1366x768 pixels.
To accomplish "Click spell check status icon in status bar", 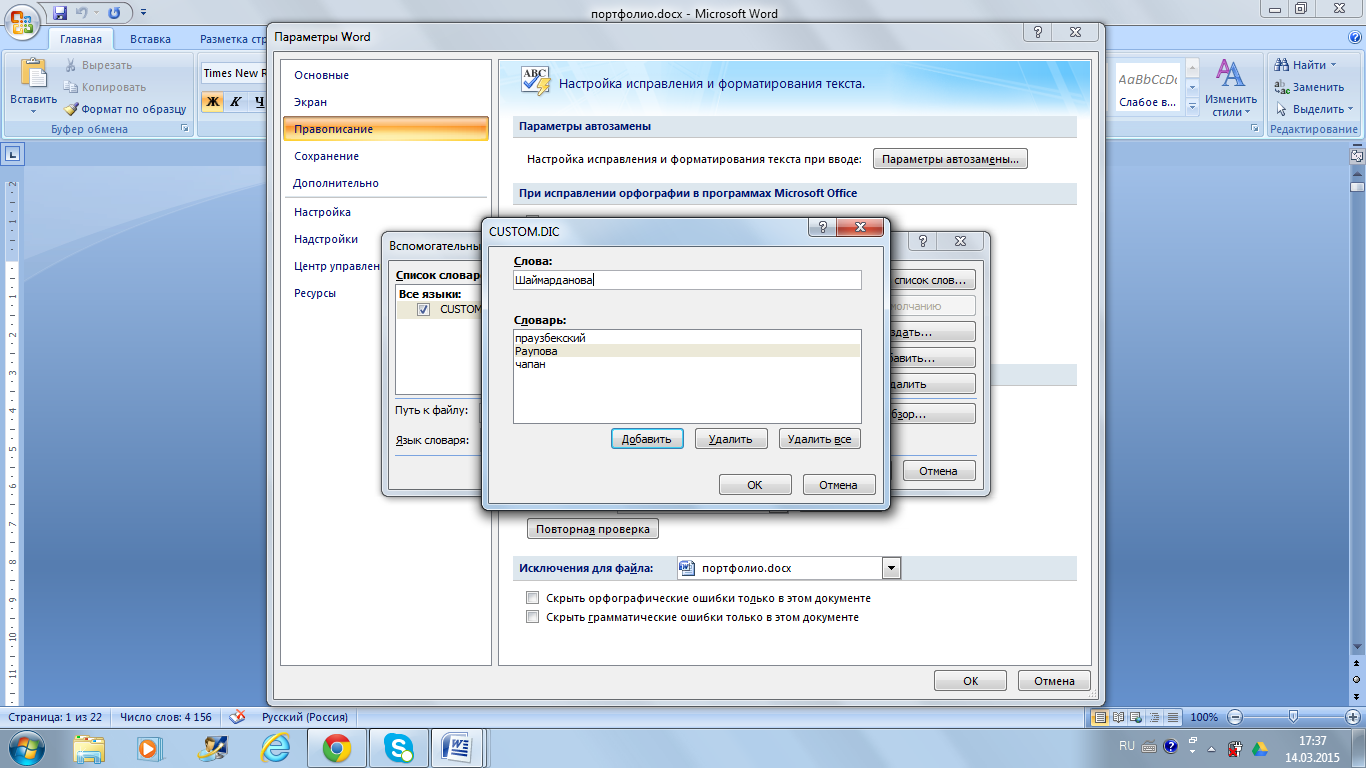I will click(238, 717).
